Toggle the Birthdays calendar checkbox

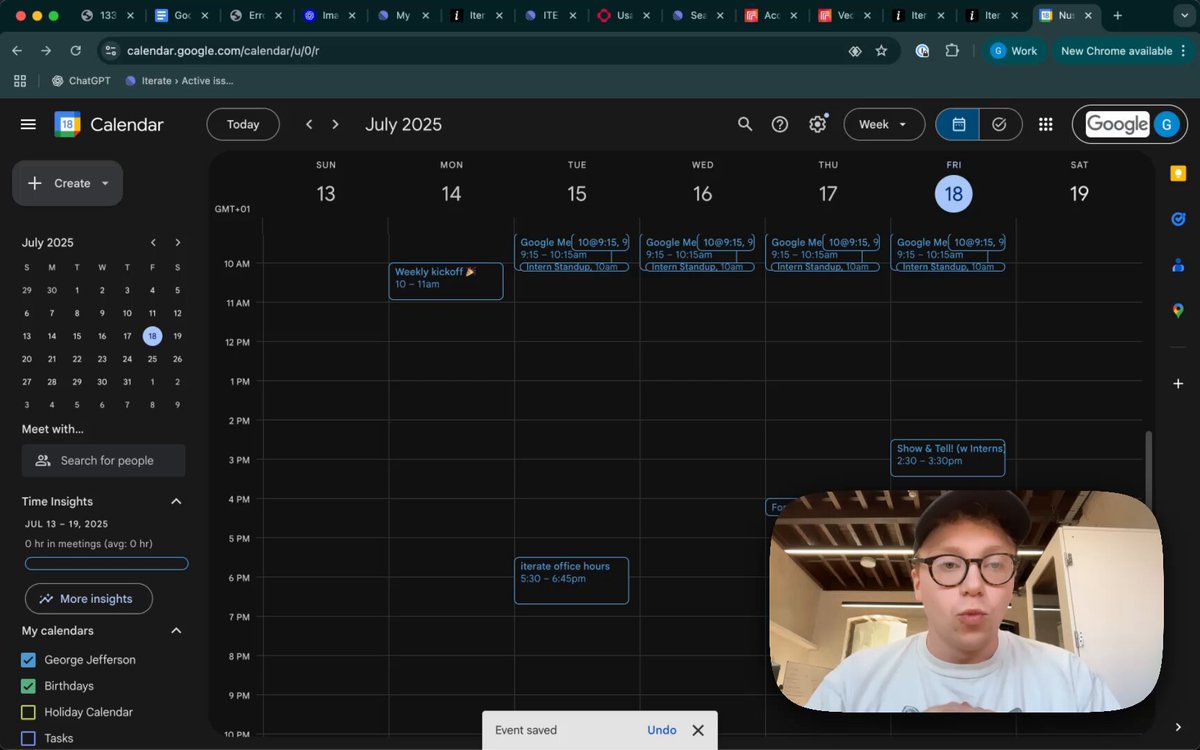pyautogui.click(x=28, y=686)
